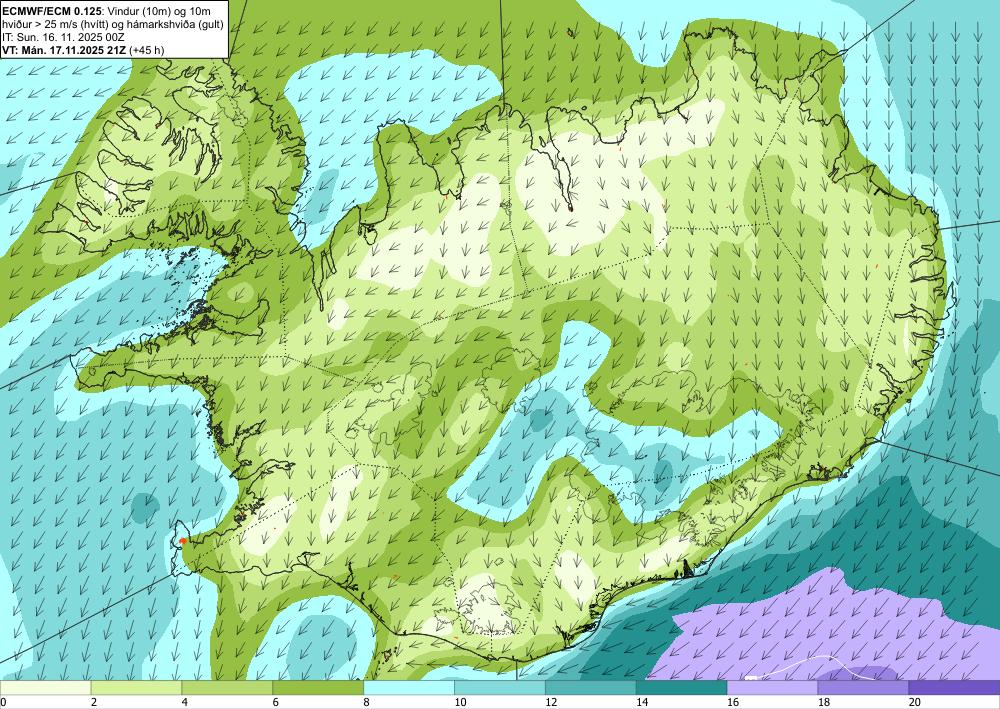Click the "VT: Mán. 17.11.2025 21Z" valid time

click(64, 50)
